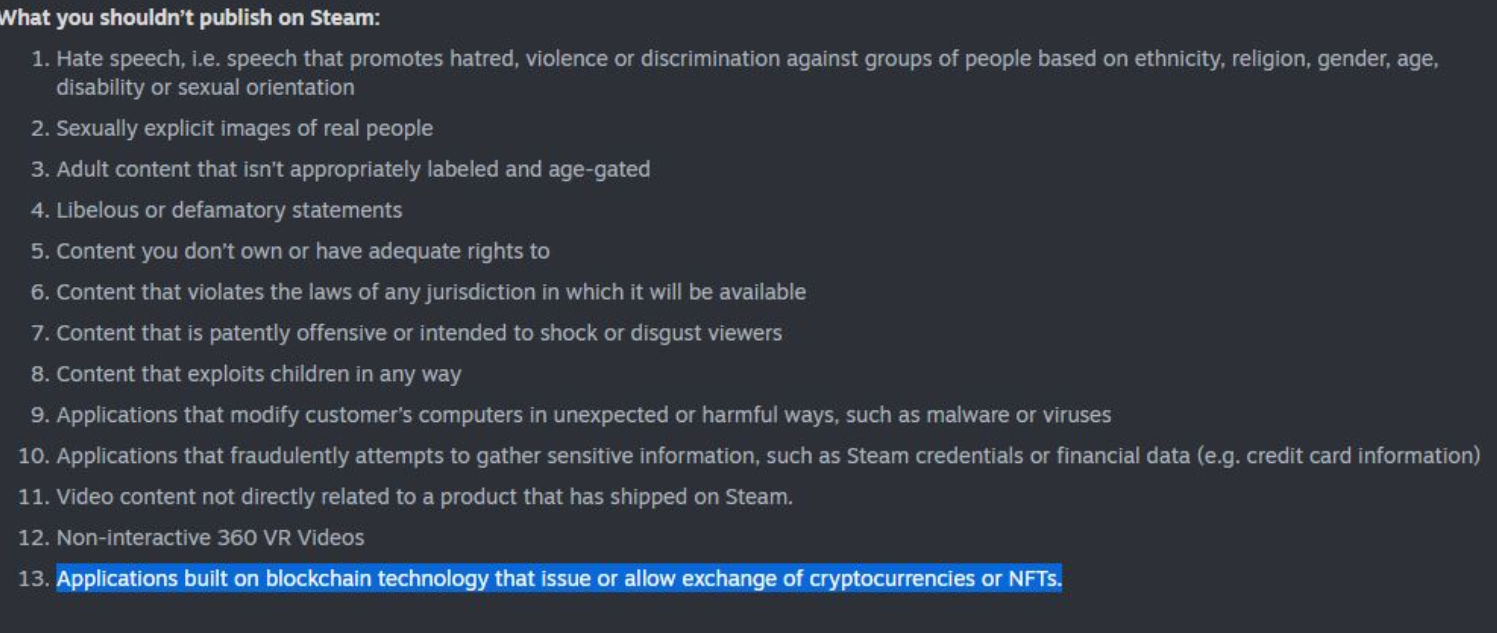Click the word 'cryptocurrencies' in rule 13
Image resolution: width=1497 pixels, height=633 pixels.
[x=905, y=579]
